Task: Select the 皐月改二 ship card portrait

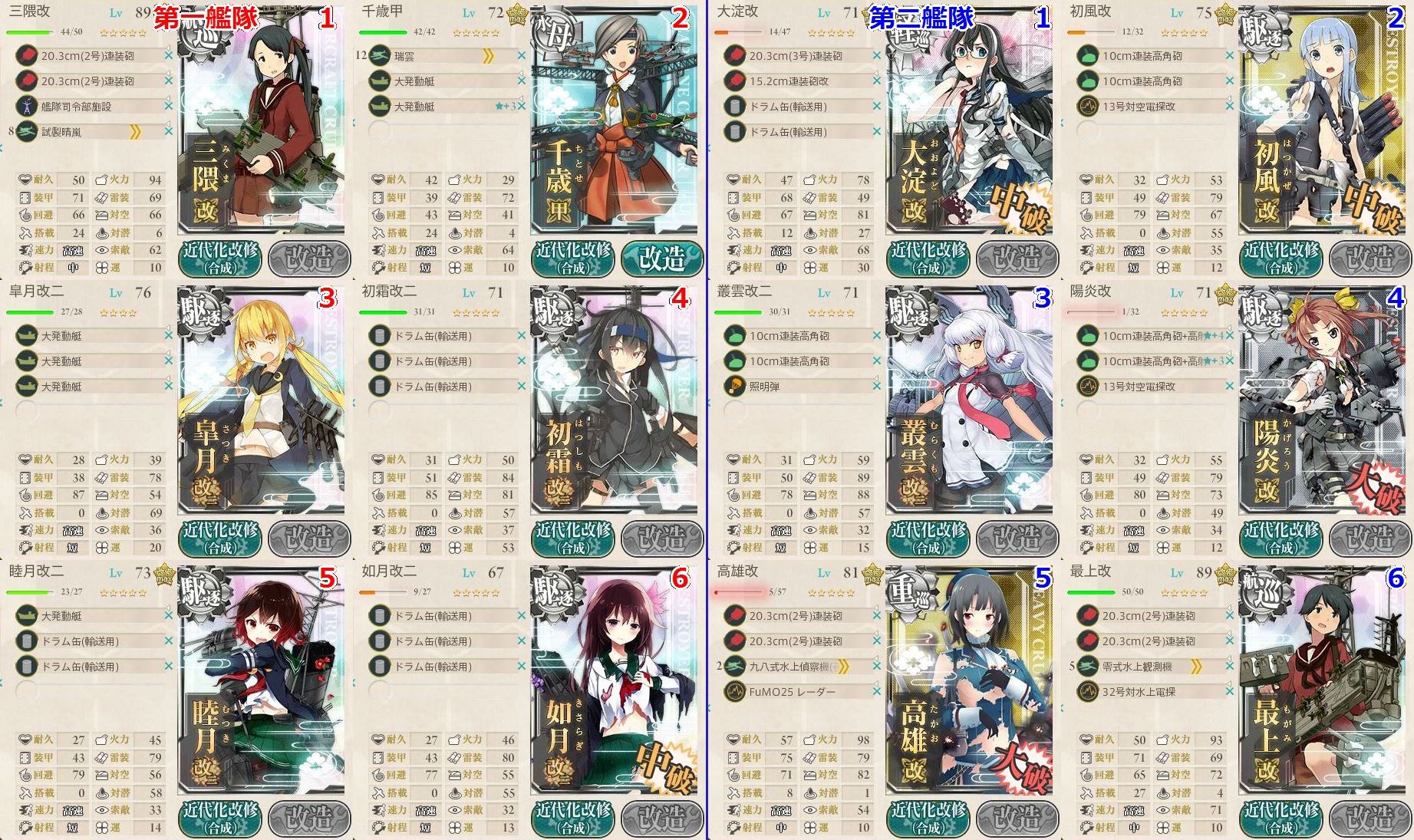Action: click(261, 400)
